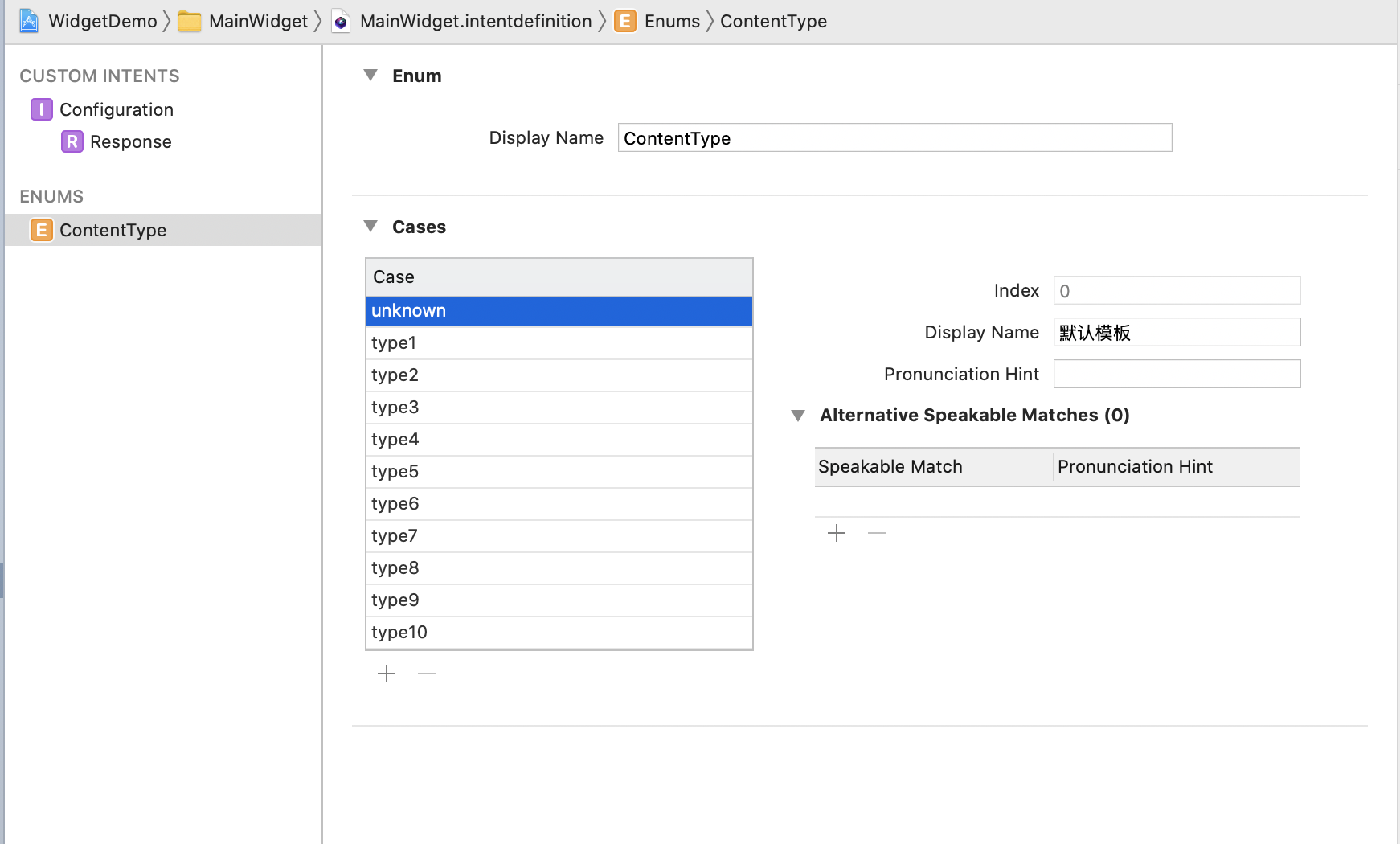
Task: Click the WidgetDemo project icon in breadcrumb
Action: pyautogui.click(x=29, y=21)
